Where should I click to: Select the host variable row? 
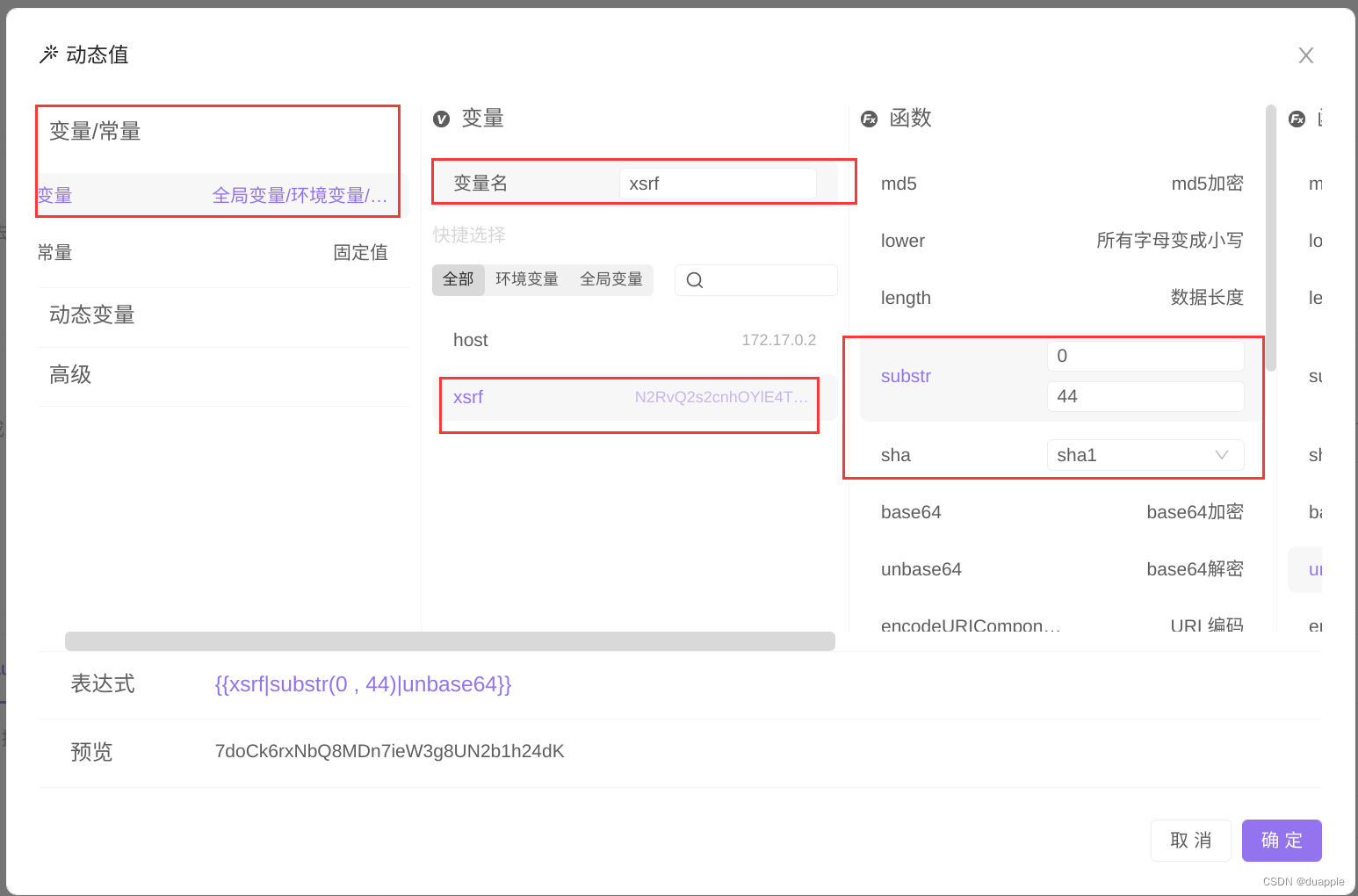(635, 340)
